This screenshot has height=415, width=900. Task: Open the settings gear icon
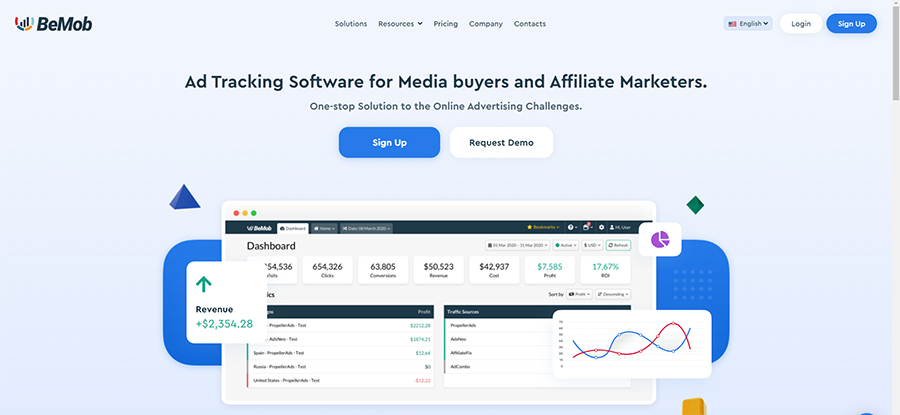pos(601,227)
